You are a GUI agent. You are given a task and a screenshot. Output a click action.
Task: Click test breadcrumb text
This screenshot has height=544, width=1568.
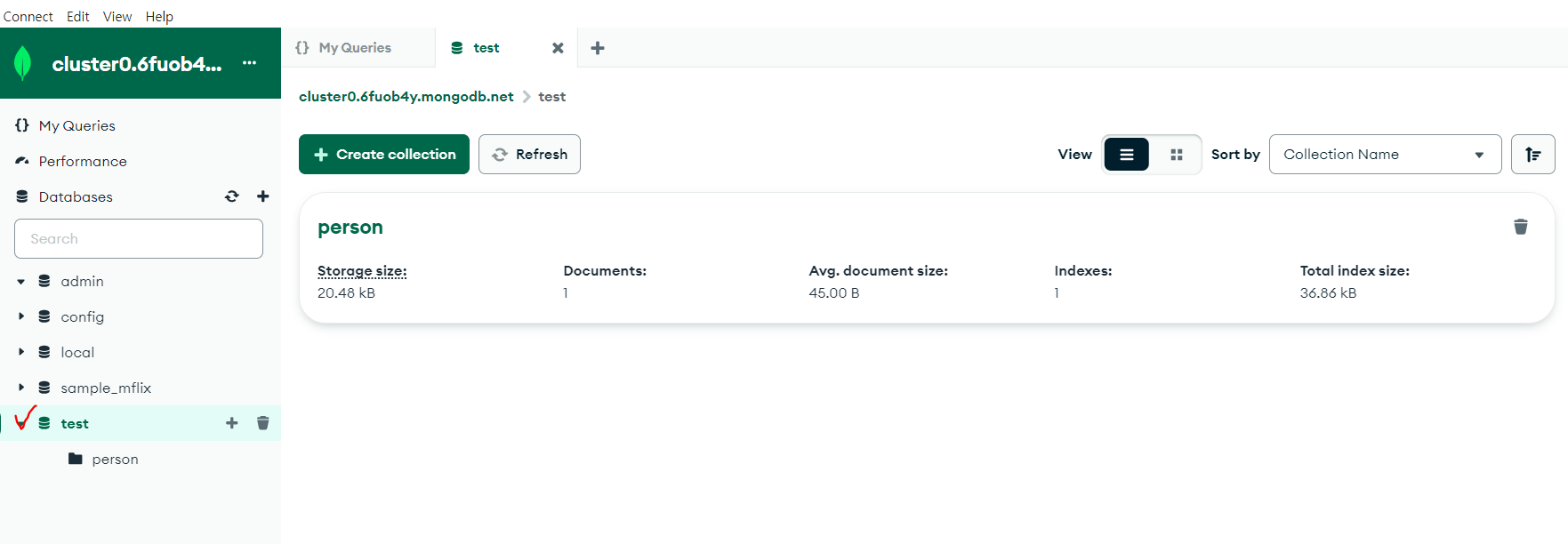552,96
